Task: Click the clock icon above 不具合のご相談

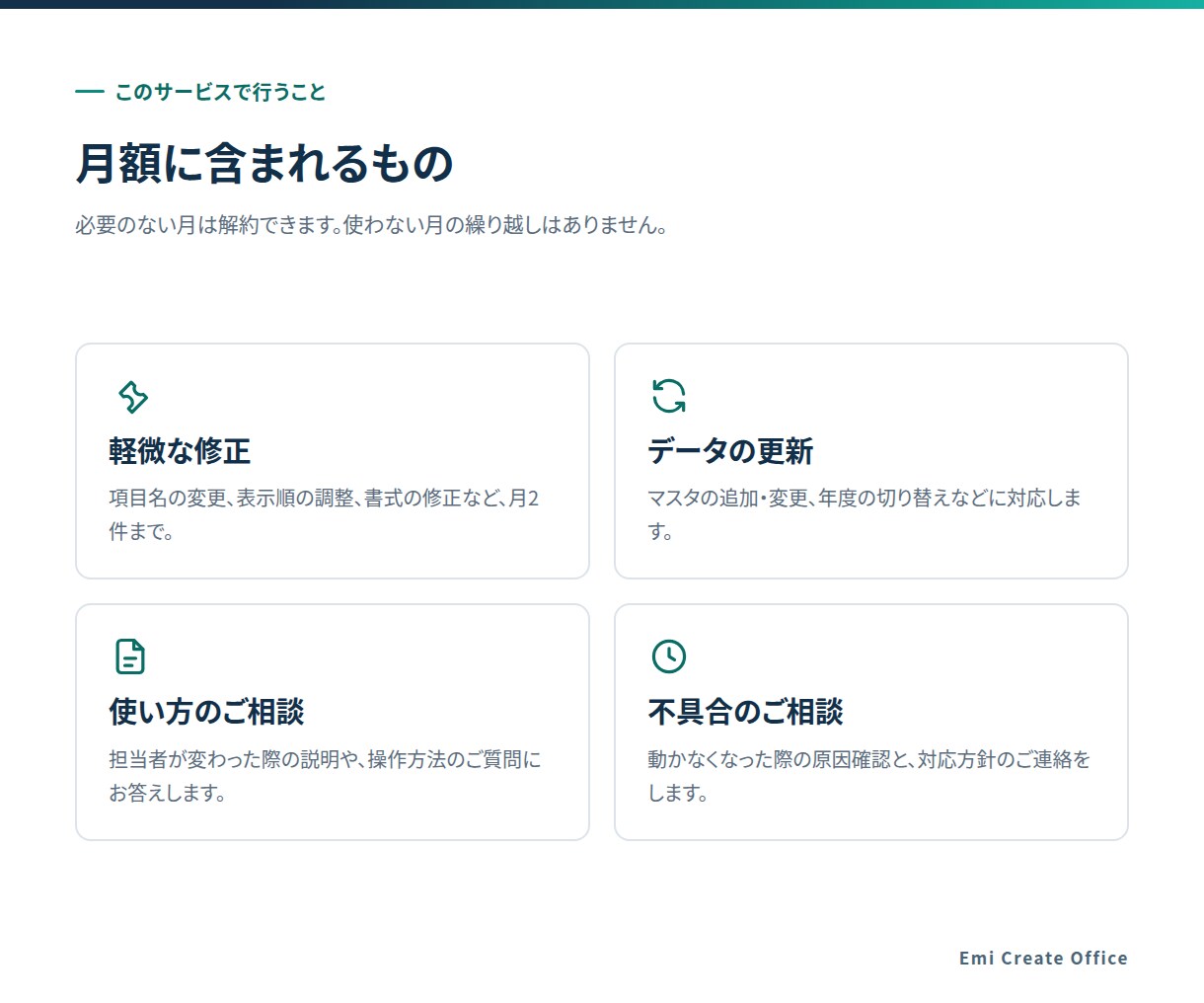Action: click(x=669, y=656)
